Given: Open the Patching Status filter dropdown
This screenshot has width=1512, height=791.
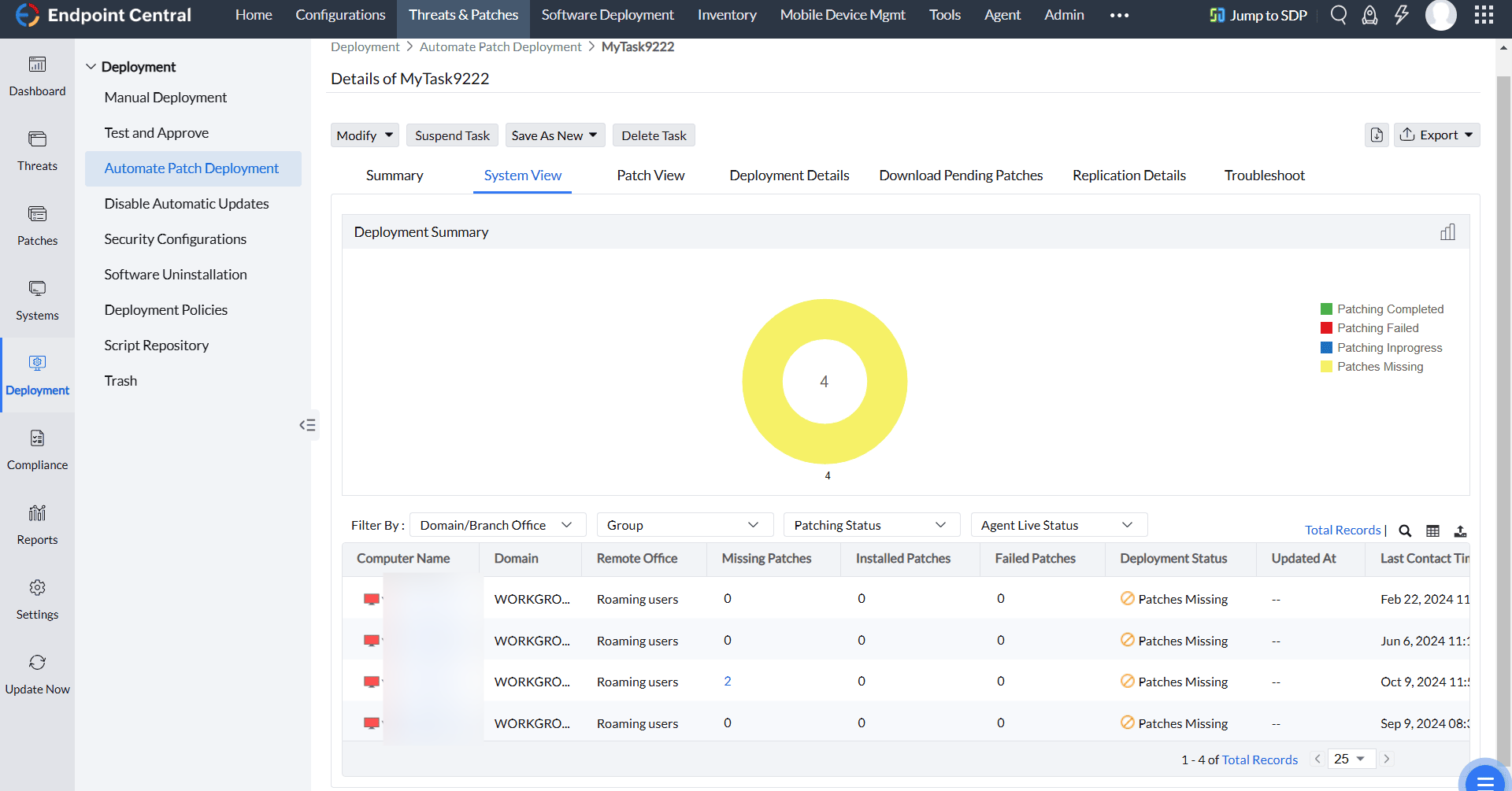Looking at the screenshot, I should (871, 525).
